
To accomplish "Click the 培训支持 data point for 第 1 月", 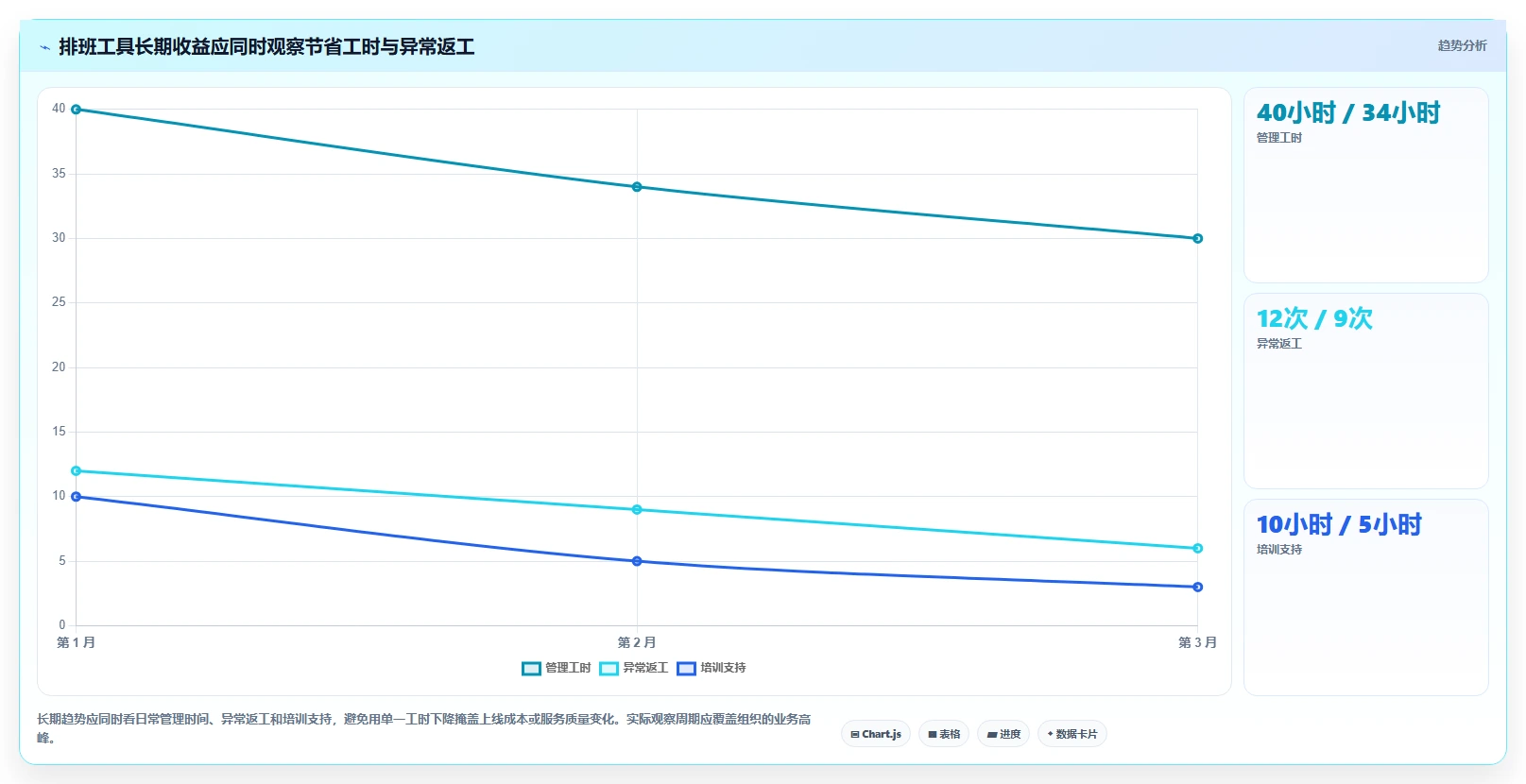I will point(77,497).
